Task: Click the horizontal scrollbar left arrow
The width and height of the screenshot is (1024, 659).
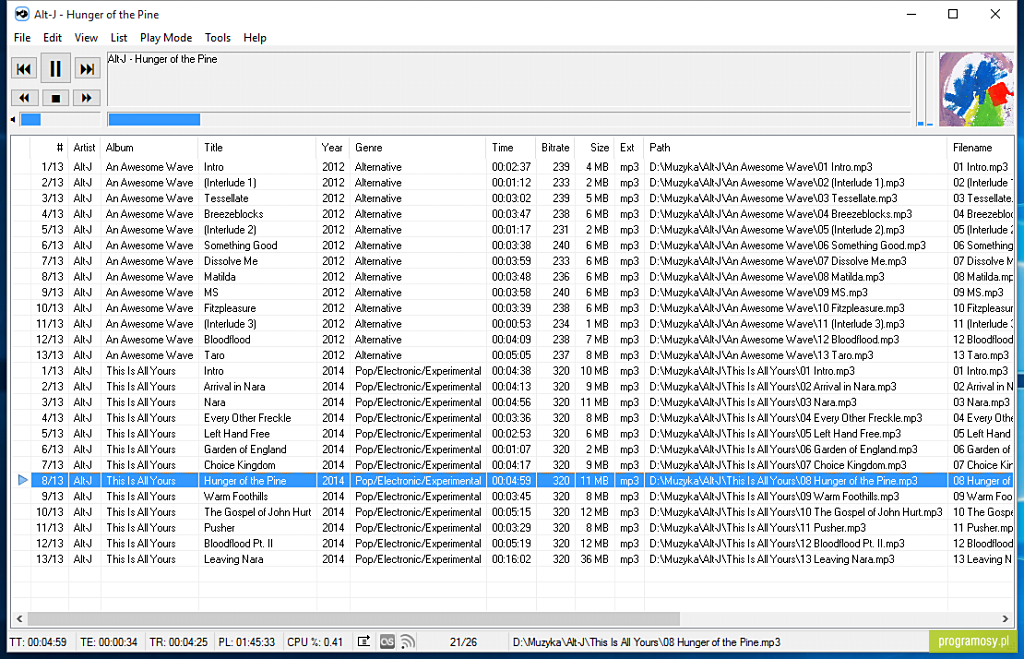Action: pos(19,619)
